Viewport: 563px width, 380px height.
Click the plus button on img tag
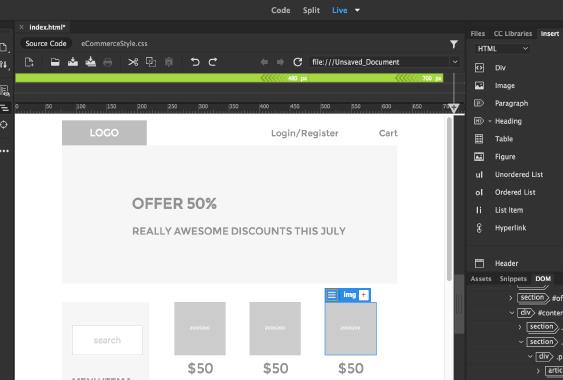pos(364,295)
